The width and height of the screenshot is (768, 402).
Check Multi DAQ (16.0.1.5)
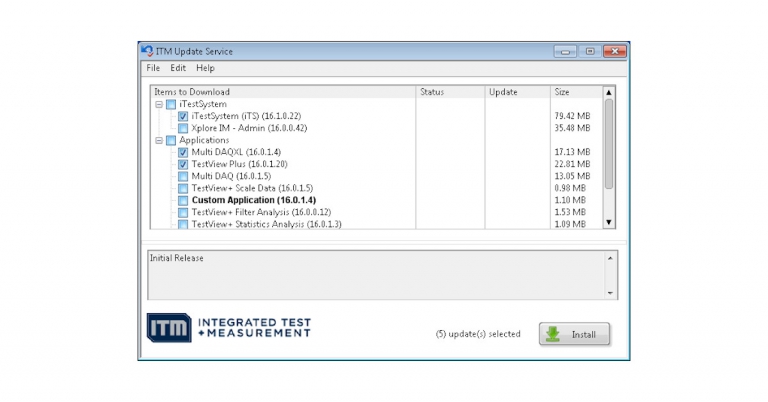[183, 176]
